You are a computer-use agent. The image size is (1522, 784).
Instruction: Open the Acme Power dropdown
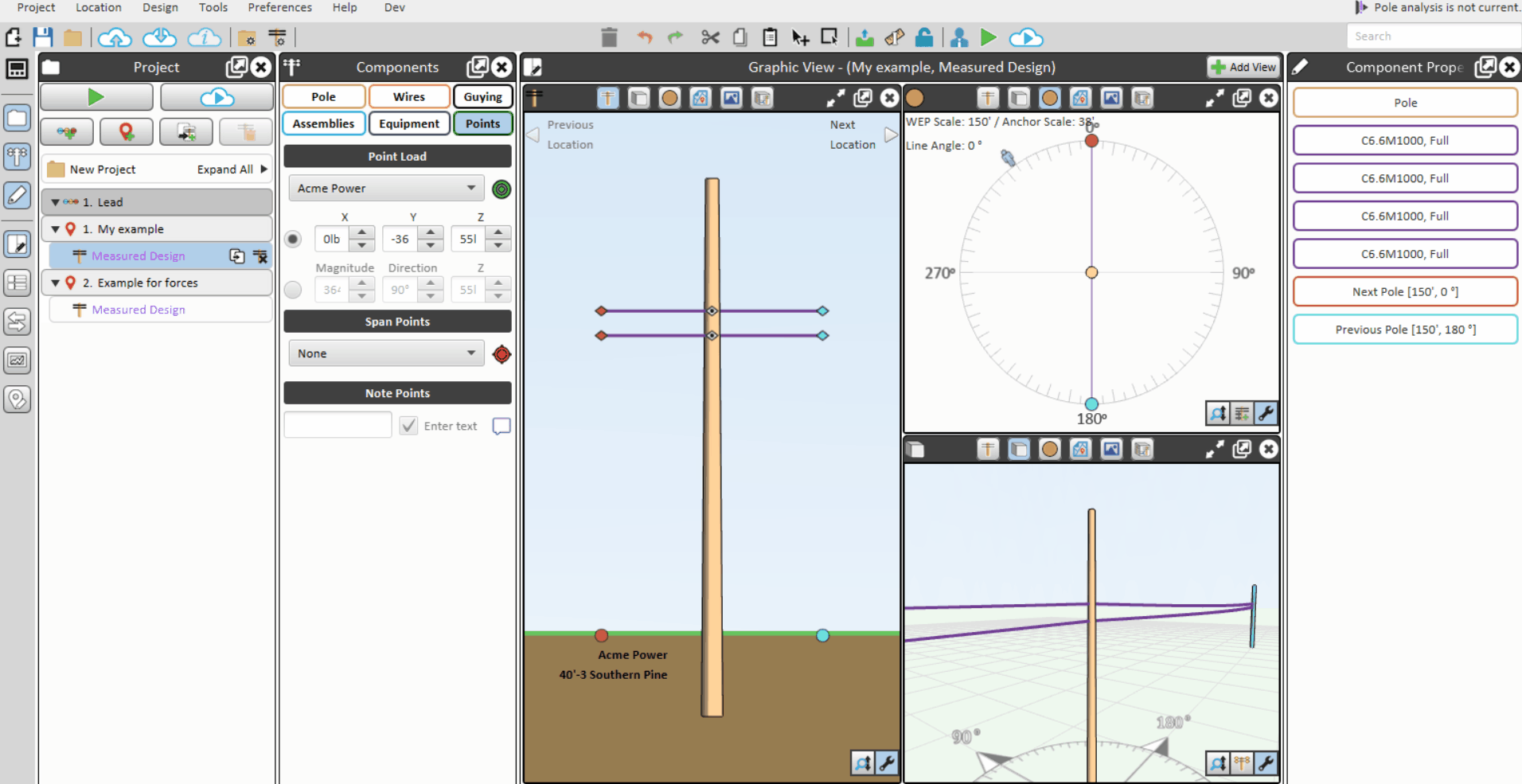(x=385, y=188)
